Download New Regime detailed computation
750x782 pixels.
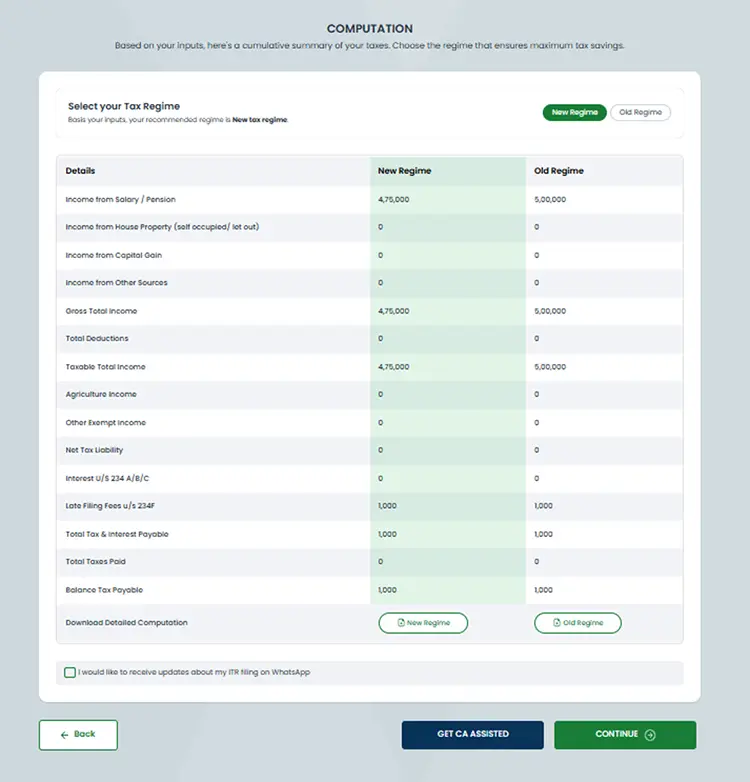(x=423, y=623)
